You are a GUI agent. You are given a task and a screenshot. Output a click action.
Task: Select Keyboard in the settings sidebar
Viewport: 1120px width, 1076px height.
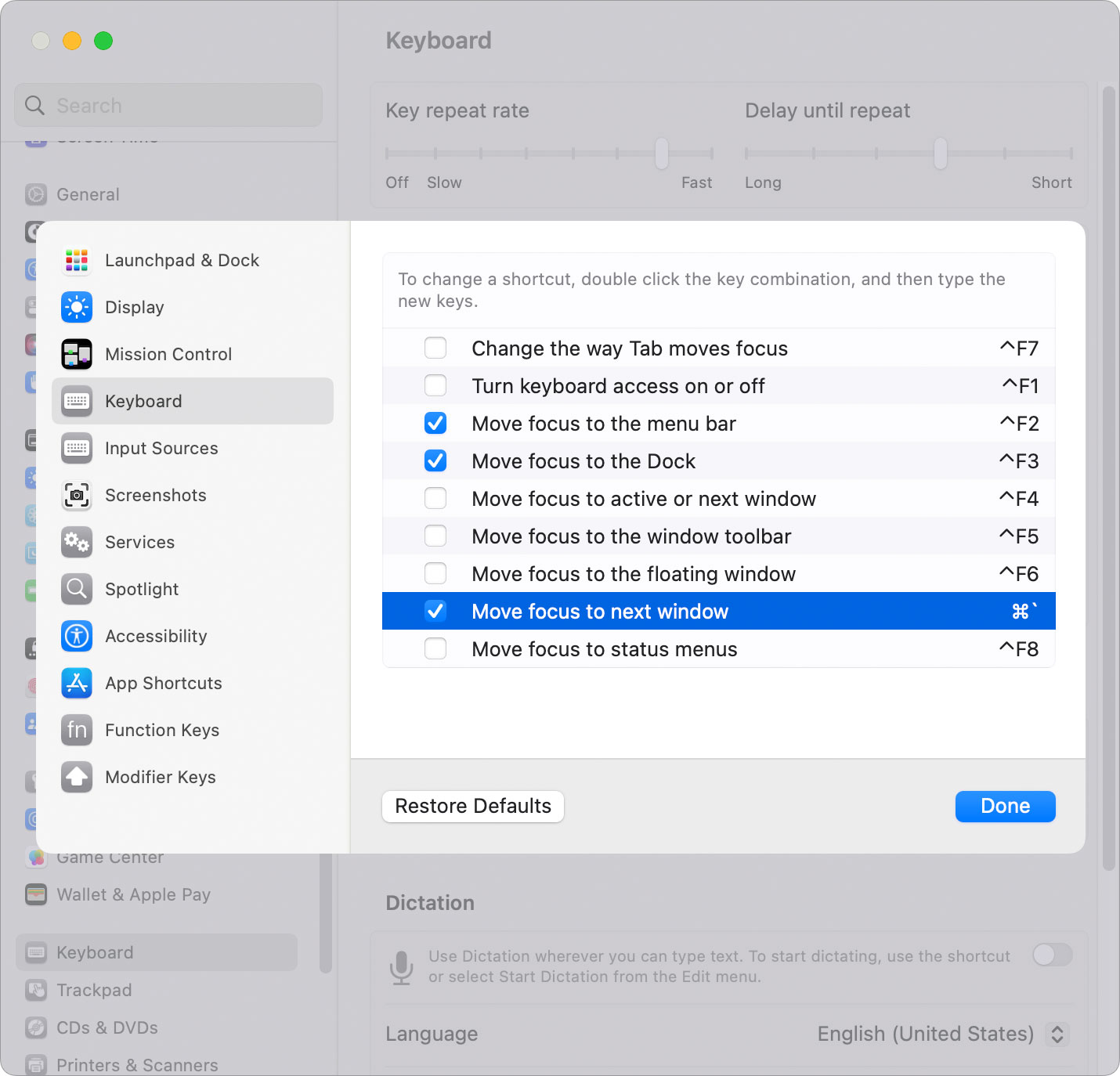(x=94, y=952)
